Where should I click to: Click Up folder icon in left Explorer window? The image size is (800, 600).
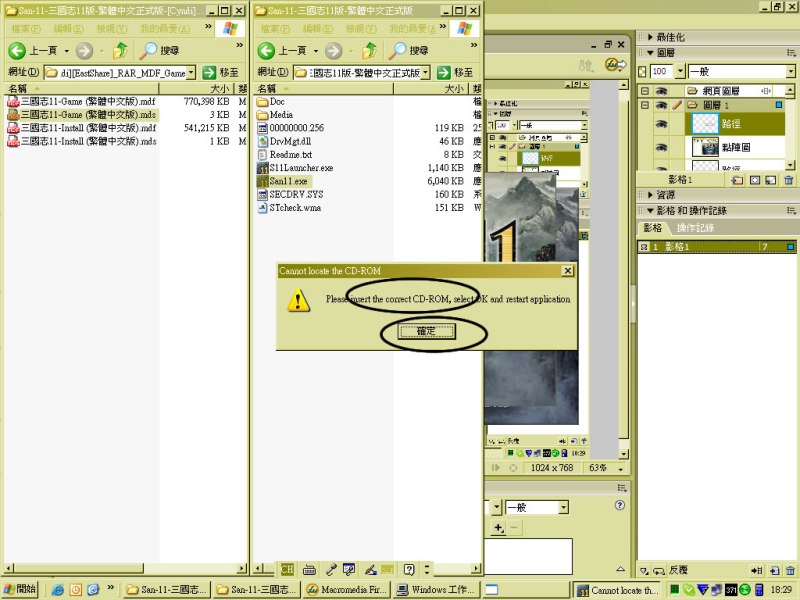coord(120,50)
